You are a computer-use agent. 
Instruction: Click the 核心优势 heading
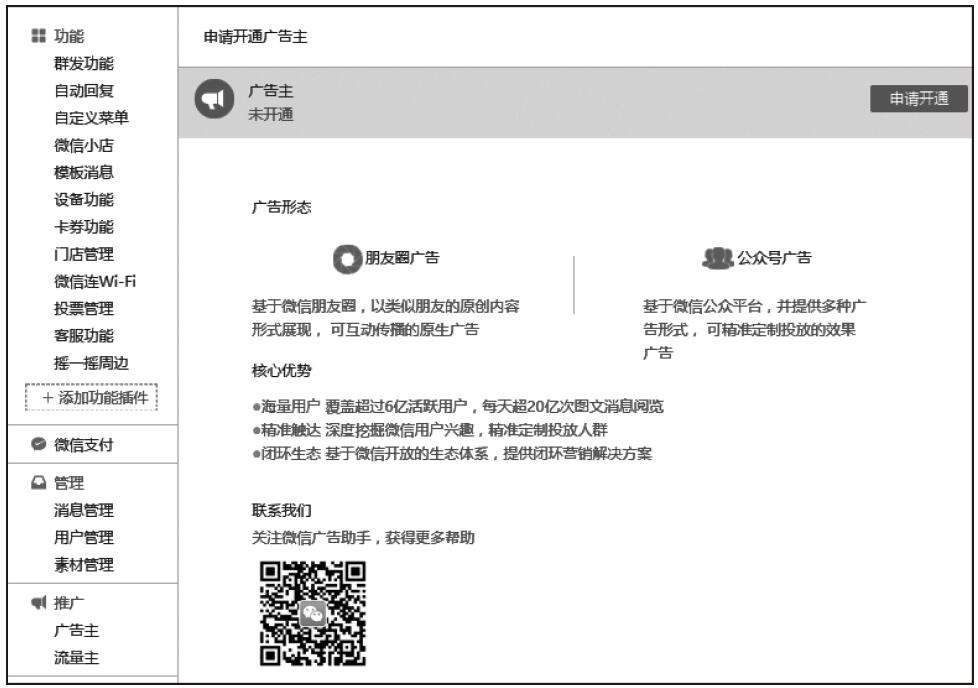281,371
